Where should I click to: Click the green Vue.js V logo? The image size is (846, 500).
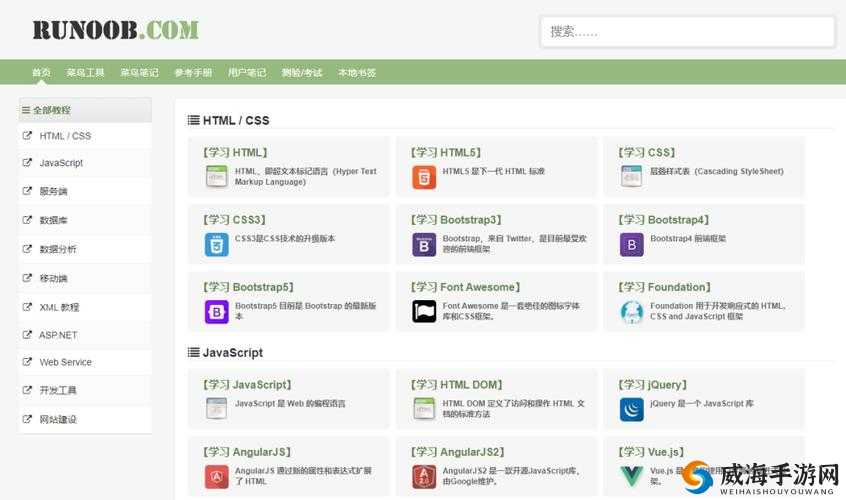(632, 476)
